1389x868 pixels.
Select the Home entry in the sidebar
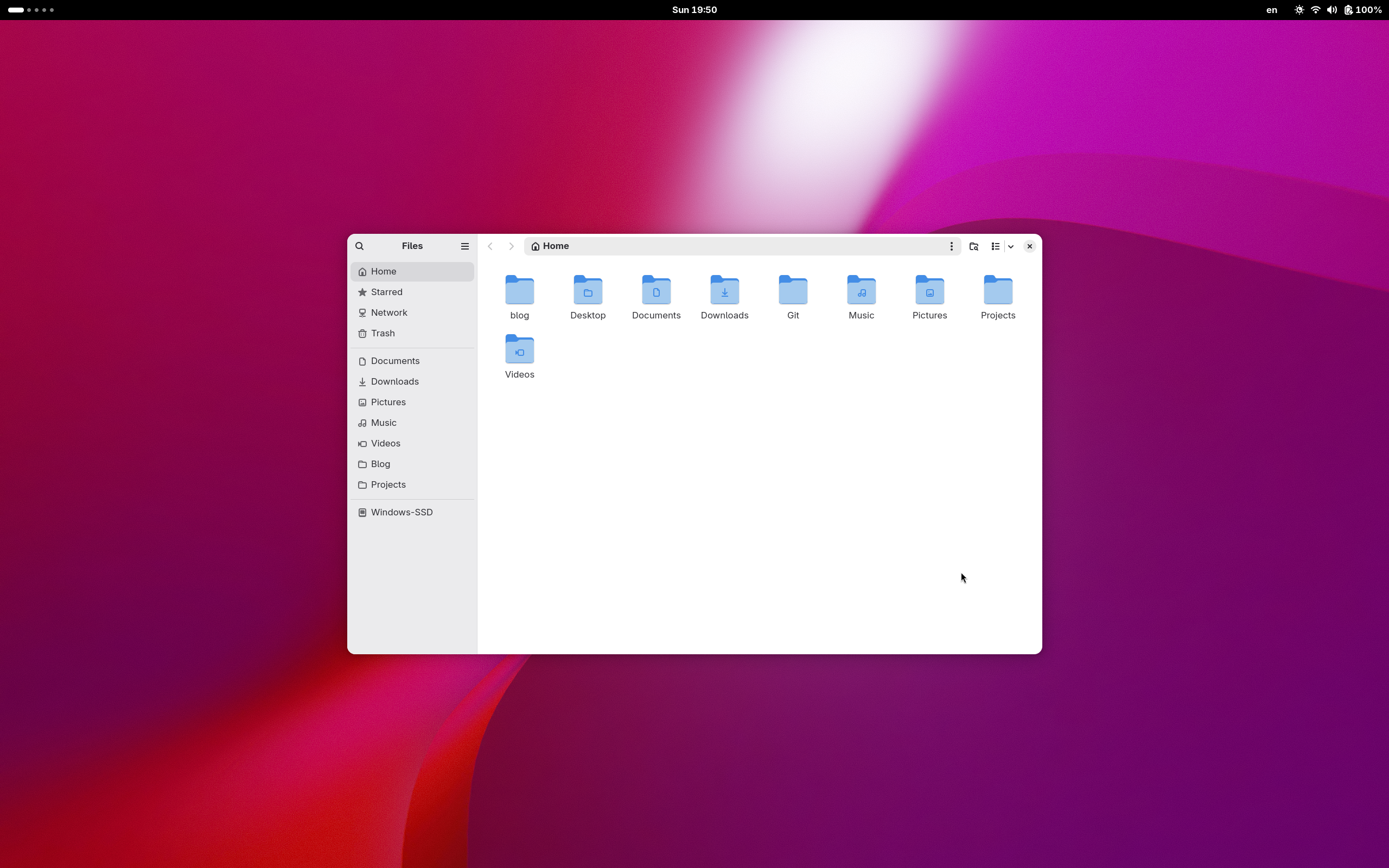pos(384,271)
